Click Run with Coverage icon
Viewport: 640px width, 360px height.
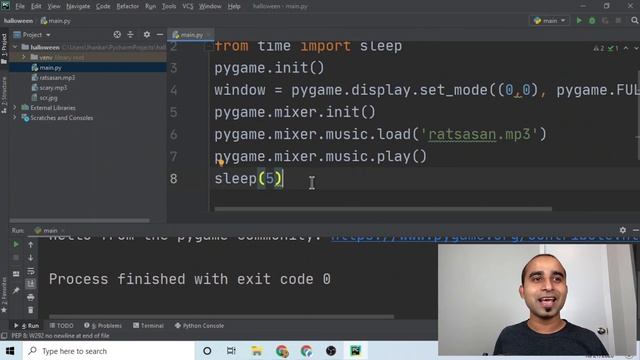coord(605,20)
